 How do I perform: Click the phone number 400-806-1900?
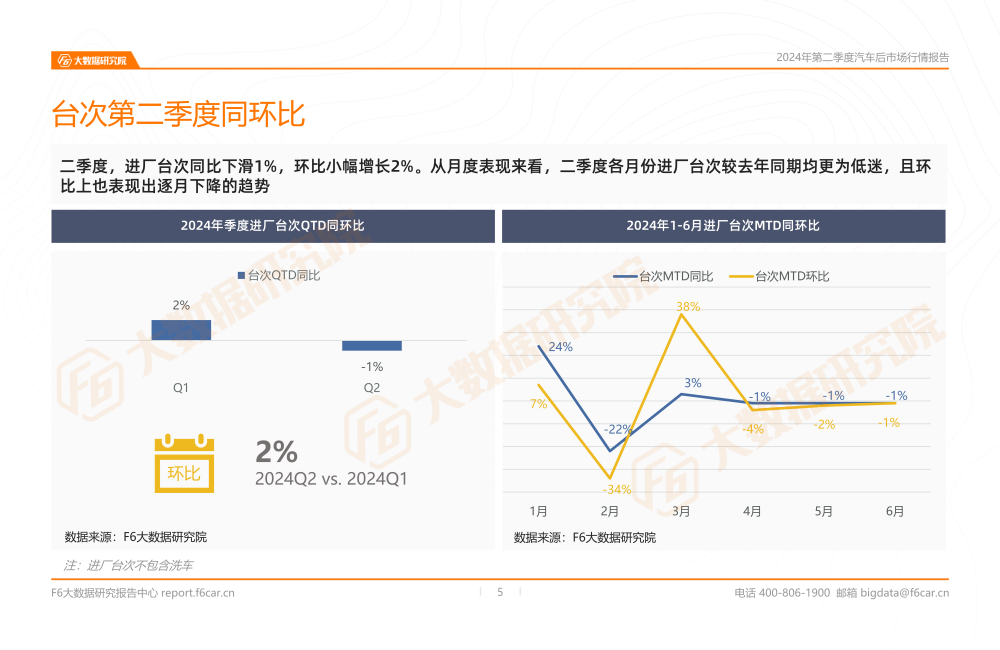pyautogui.click(x=794, y=593)
